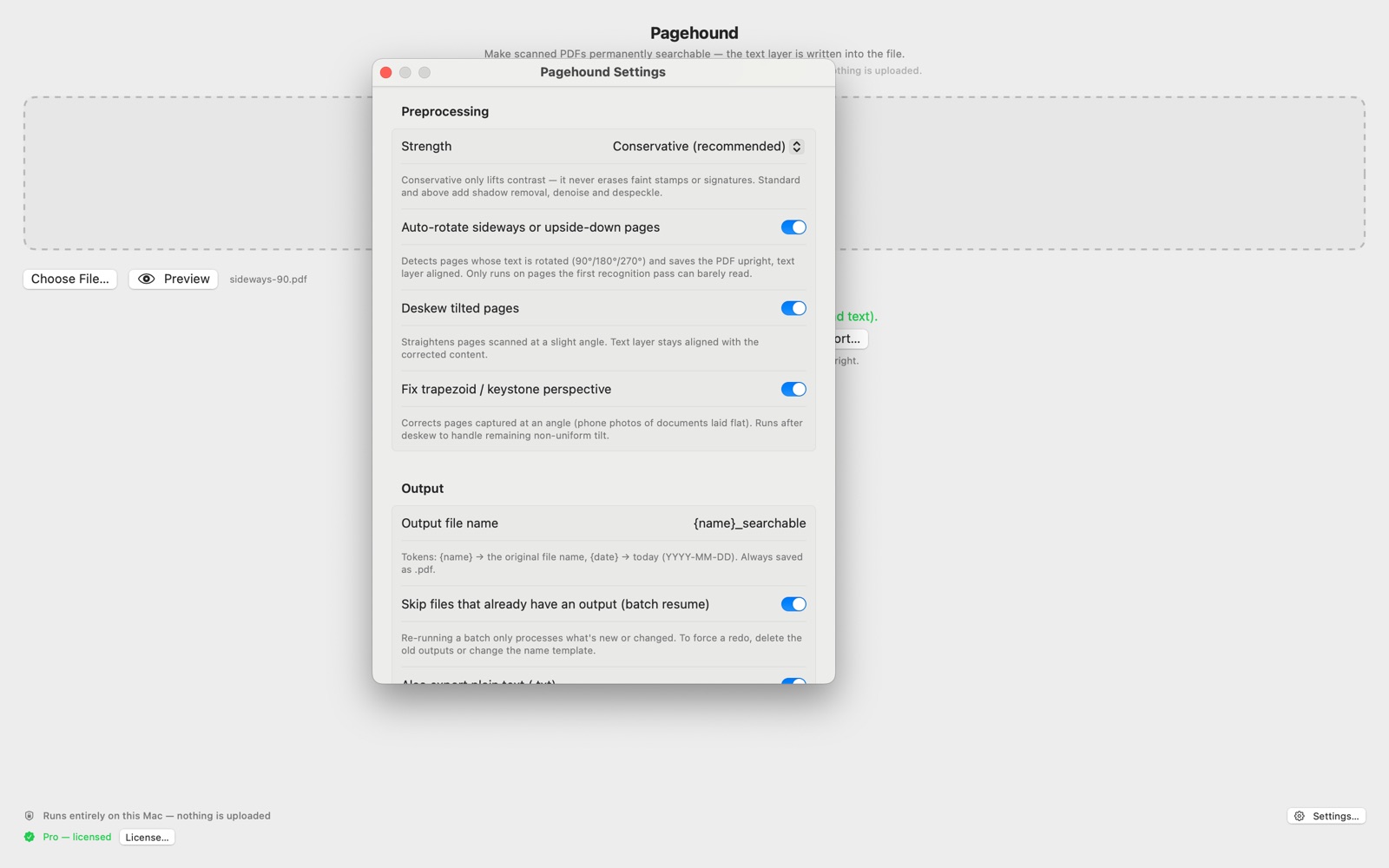Click the Preprocessing section heading
Image resolution: width=1389 pixels, height=868 pixels.
444,111
